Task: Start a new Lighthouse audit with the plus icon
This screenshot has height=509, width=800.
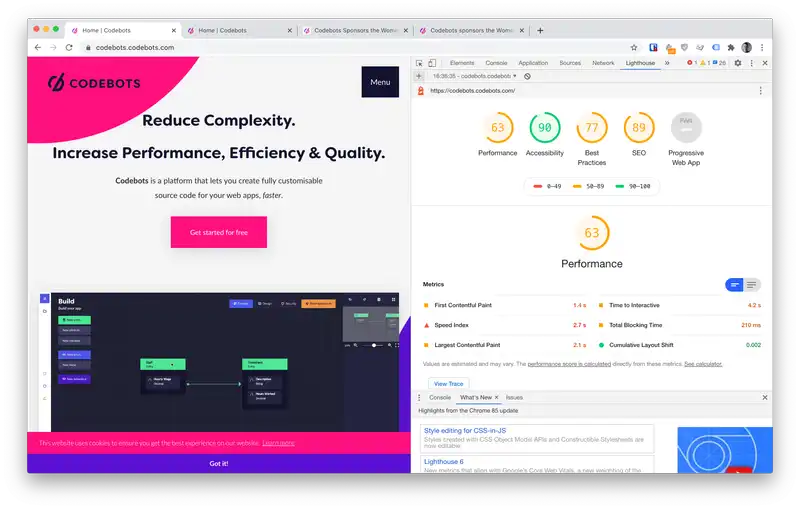Action: (x=420, y=76)
